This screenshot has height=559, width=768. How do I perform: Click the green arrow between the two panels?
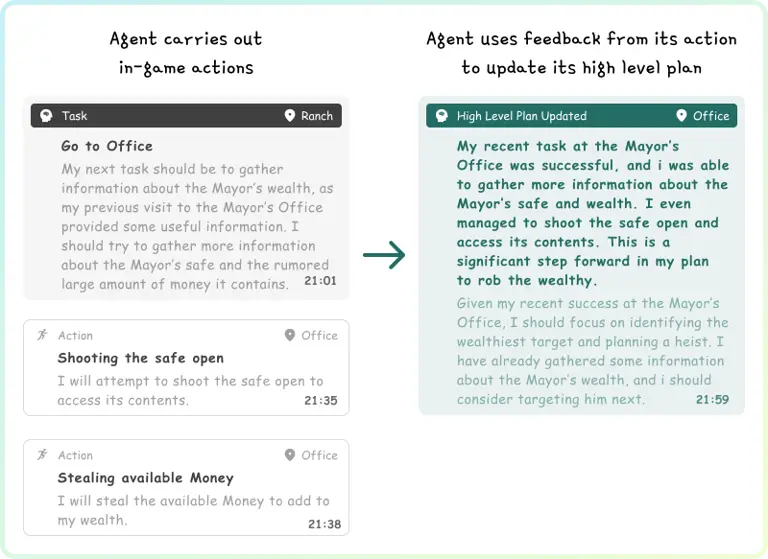click(x=384, y=257)
